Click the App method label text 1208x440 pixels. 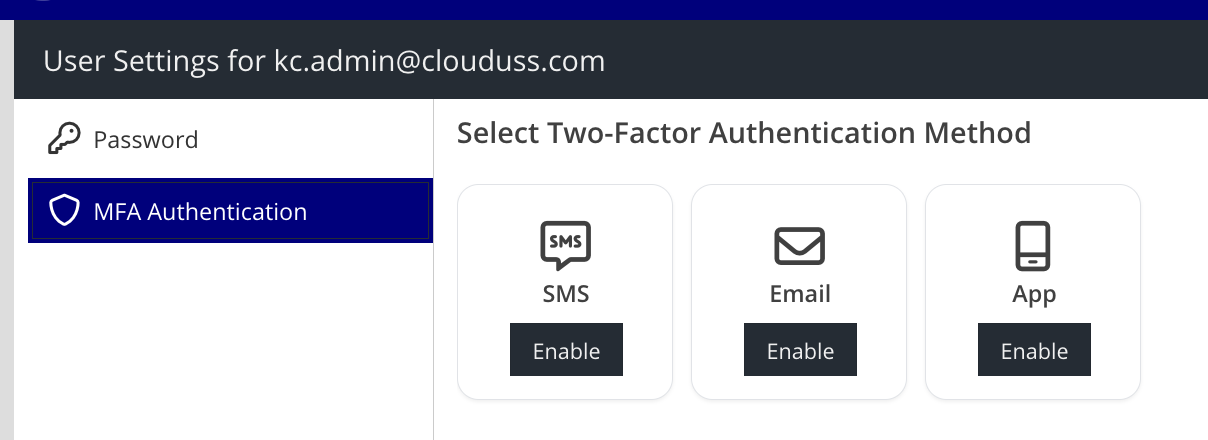click(1033, 294)
